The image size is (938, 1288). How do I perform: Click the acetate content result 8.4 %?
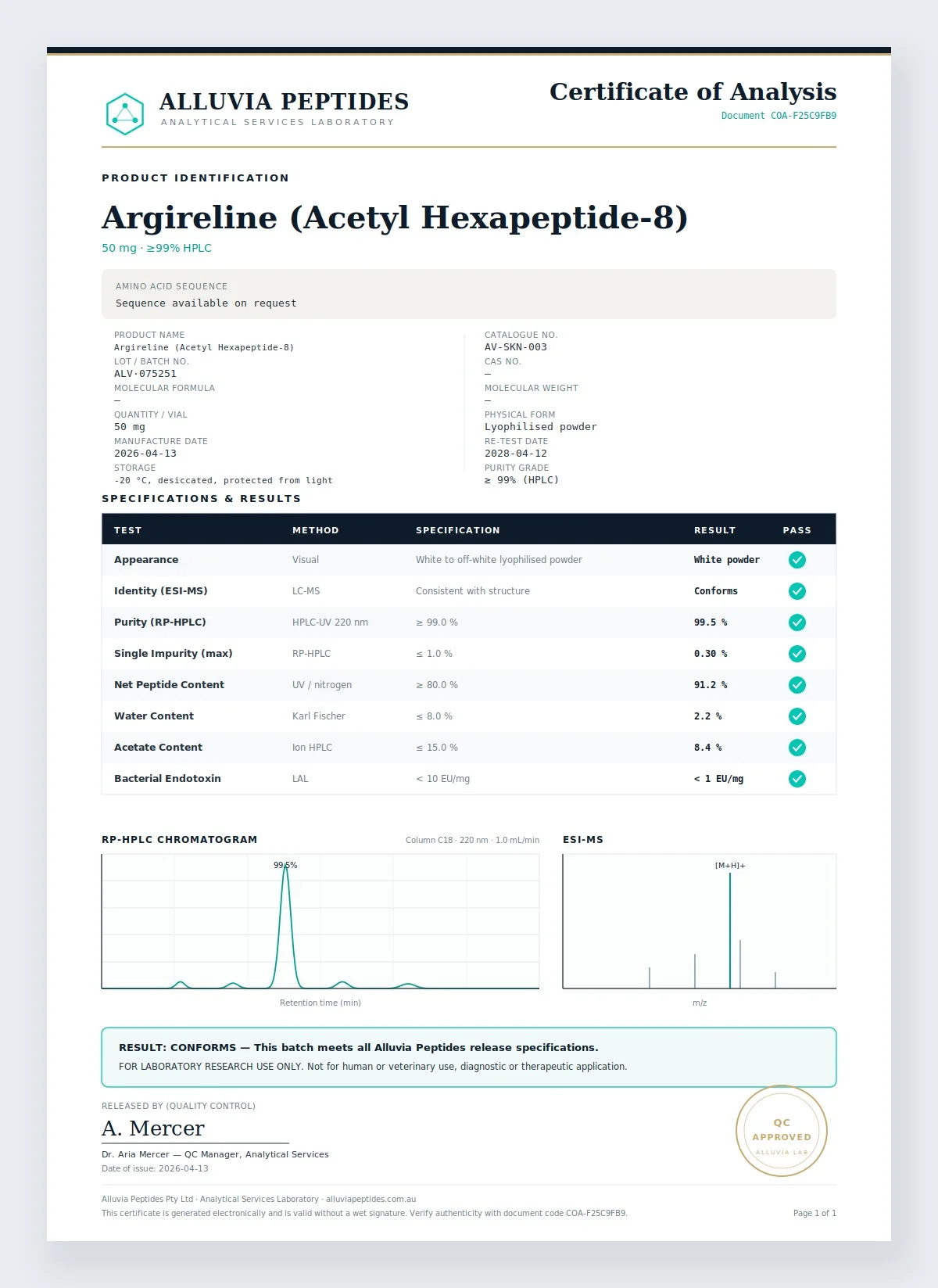point(708,748)
